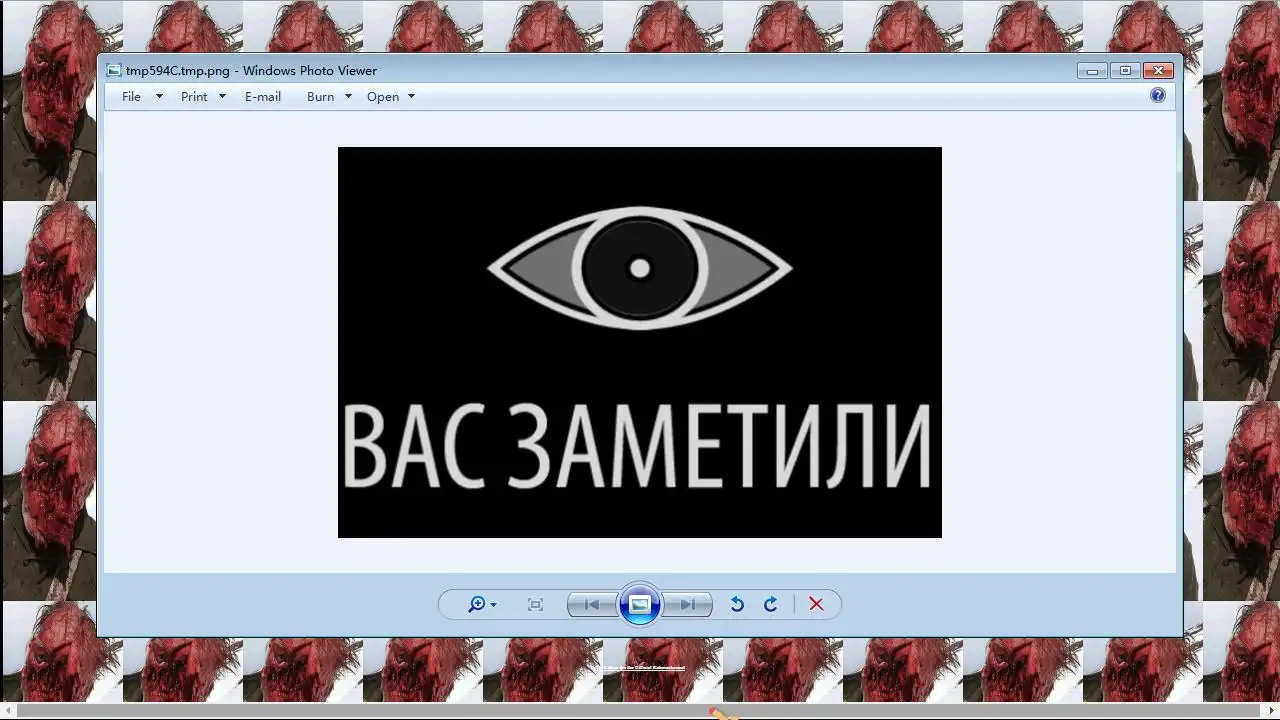The height and width of the screenshot is (720, 1280).
Task: Click the horizontal scrollbar at bottom
Action: (x=640, y=711)
